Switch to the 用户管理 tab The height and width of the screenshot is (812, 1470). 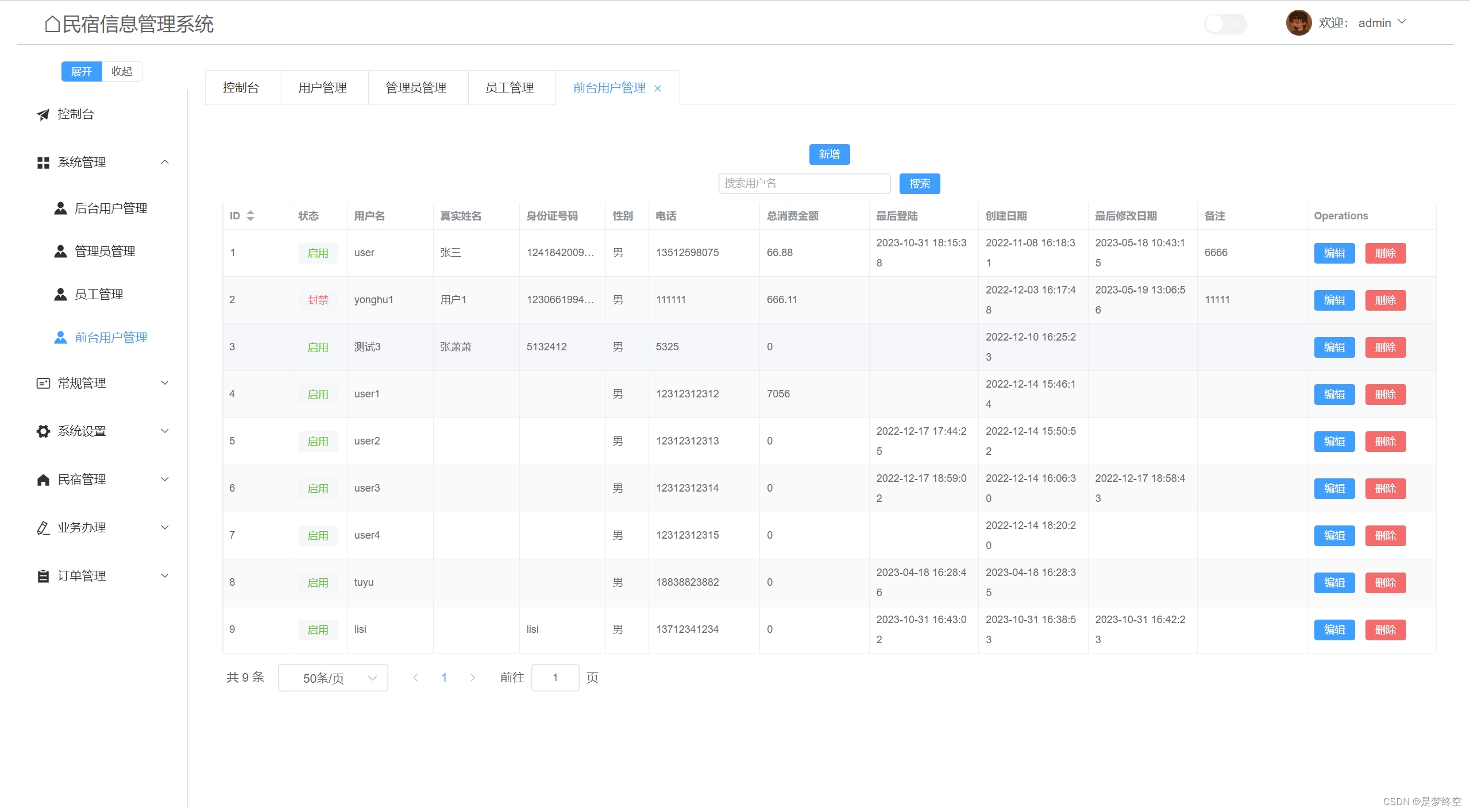click(323, 88)
